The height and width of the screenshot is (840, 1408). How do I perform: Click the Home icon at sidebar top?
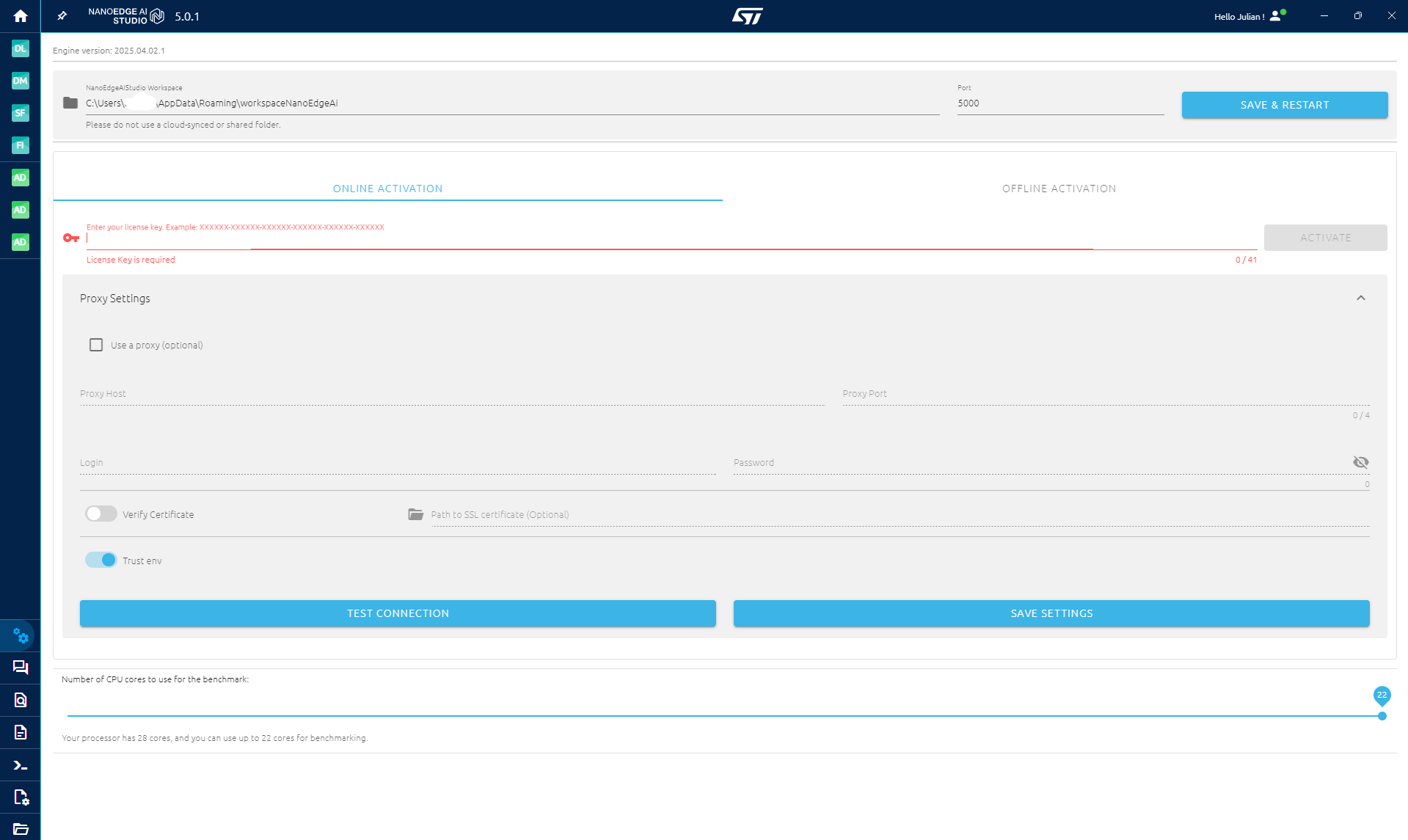click(x=20, y=15)
